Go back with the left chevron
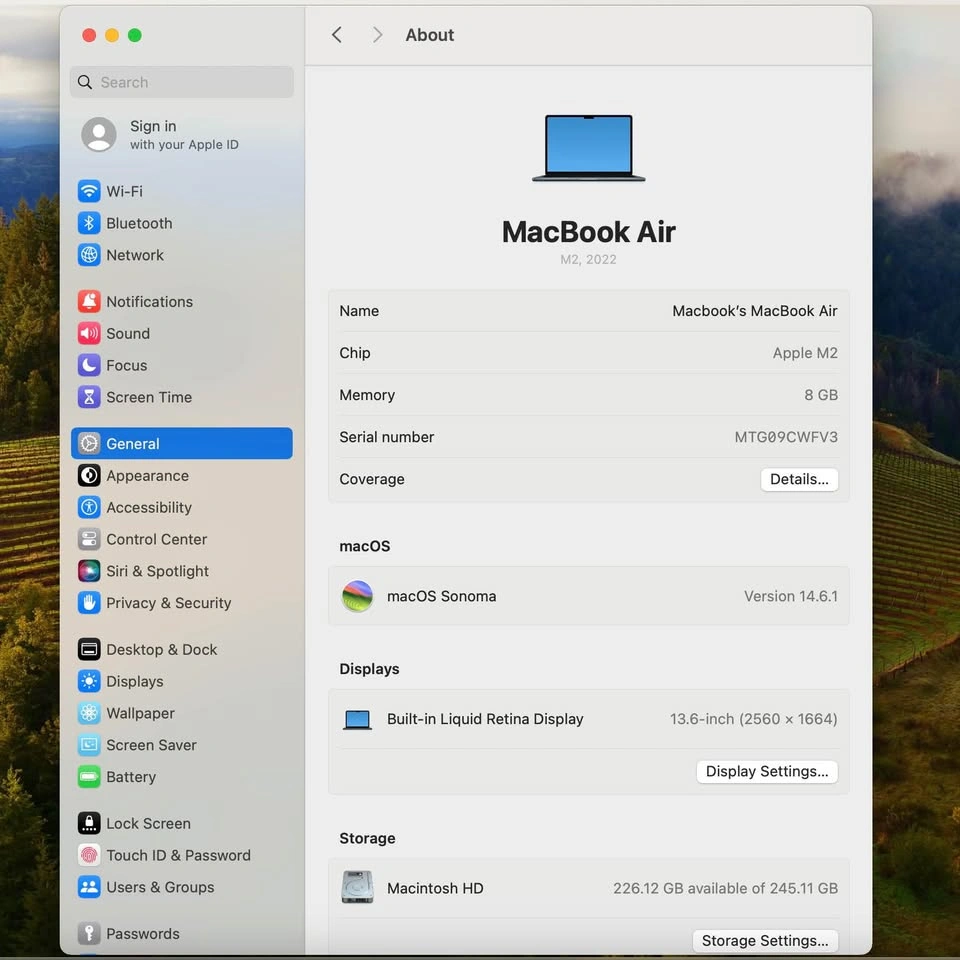 click(337, 35)
